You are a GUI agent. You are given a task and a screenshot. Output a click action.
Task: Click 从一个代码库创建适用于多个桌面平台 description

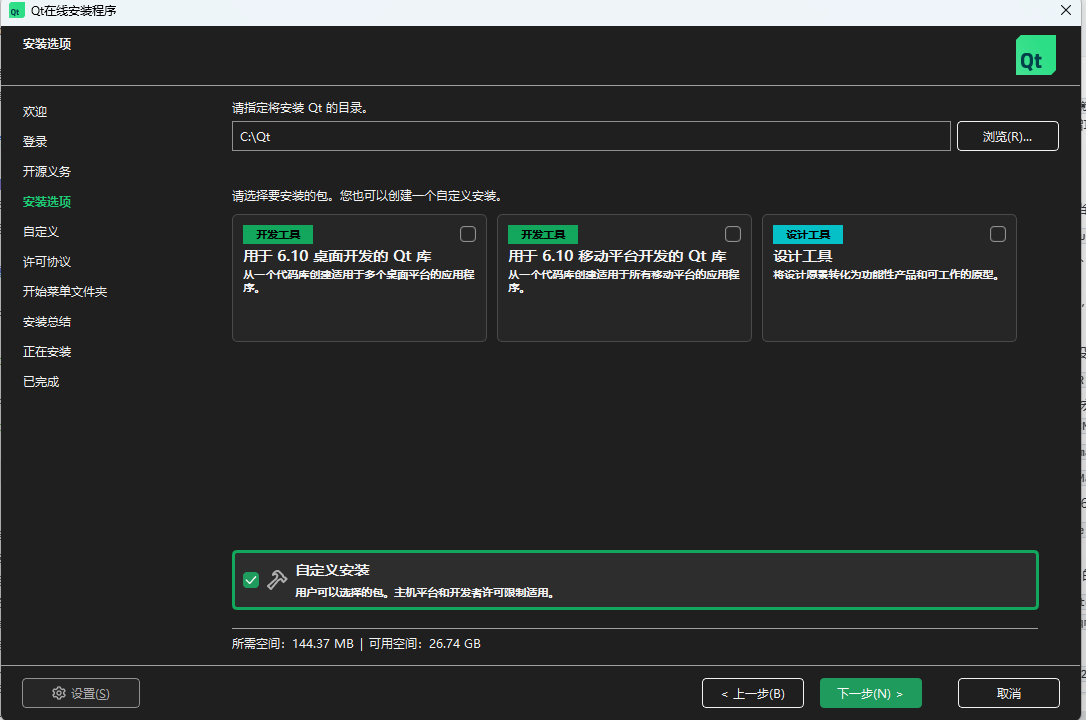click(x=359, y=281)
